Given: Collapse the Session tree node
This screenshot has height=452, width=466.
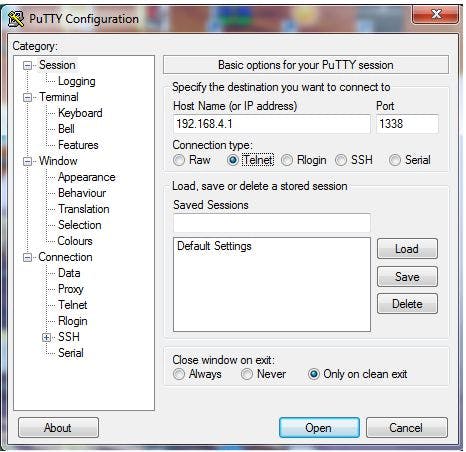Looking at the screenshot, I should [x=28, y=65].
